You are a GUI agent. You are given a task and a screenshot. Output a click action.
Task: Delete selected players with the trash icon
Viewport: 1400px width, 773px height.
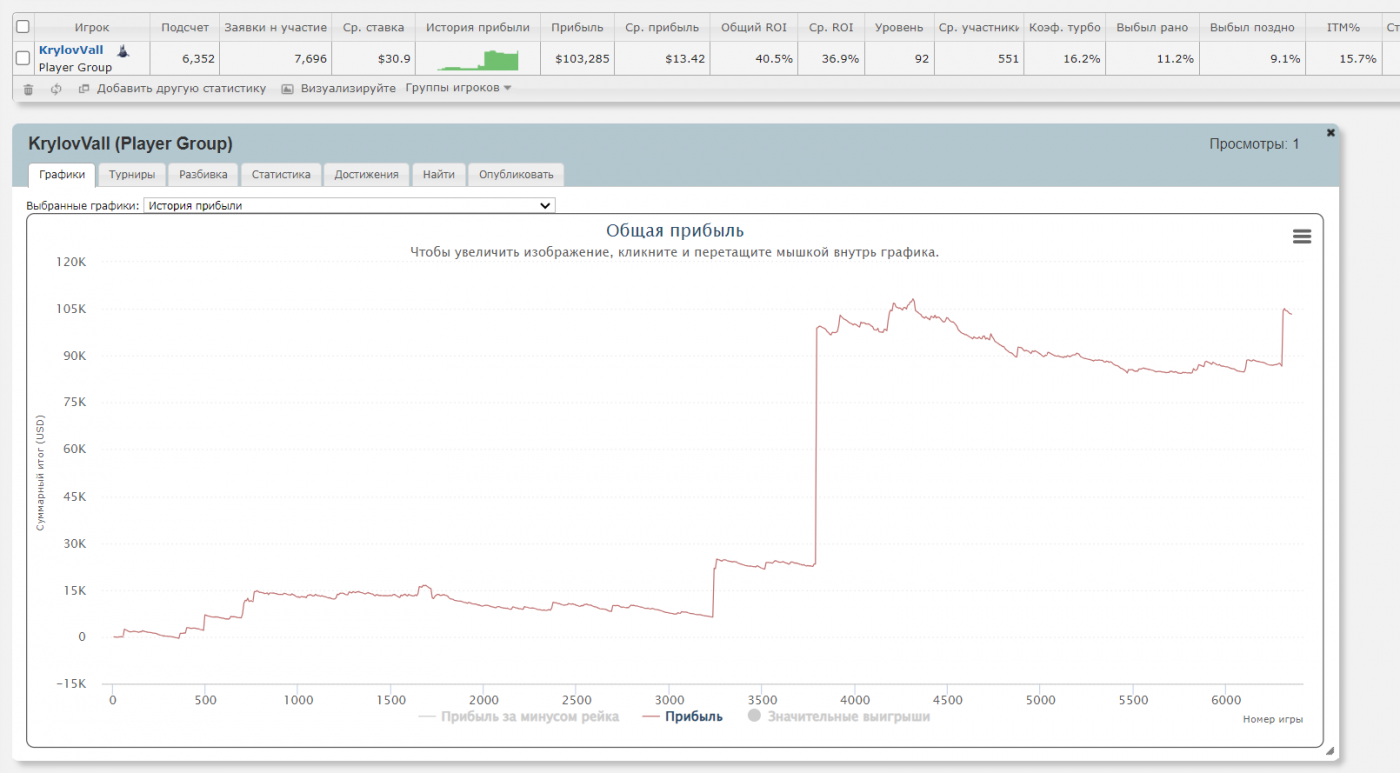pyautogui.click(x=28, y=89)
